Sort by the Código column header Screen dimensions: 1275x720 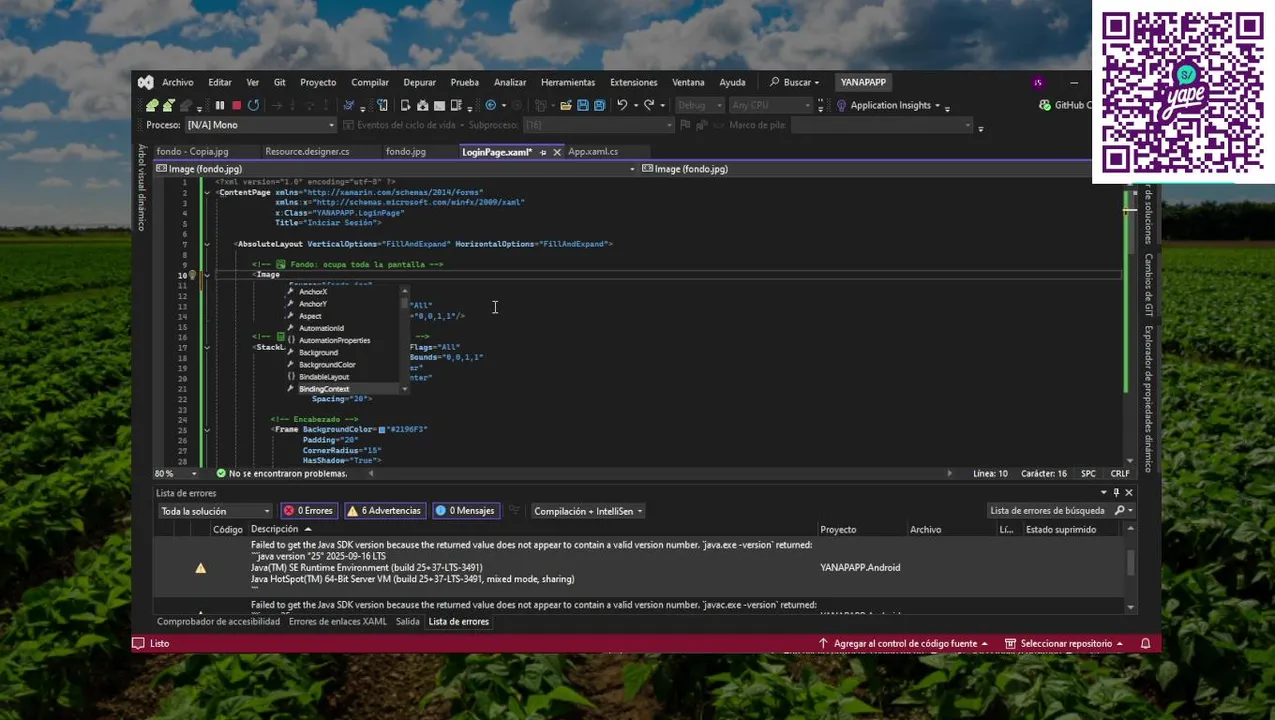pyautogui.click(x=227, y=529)
